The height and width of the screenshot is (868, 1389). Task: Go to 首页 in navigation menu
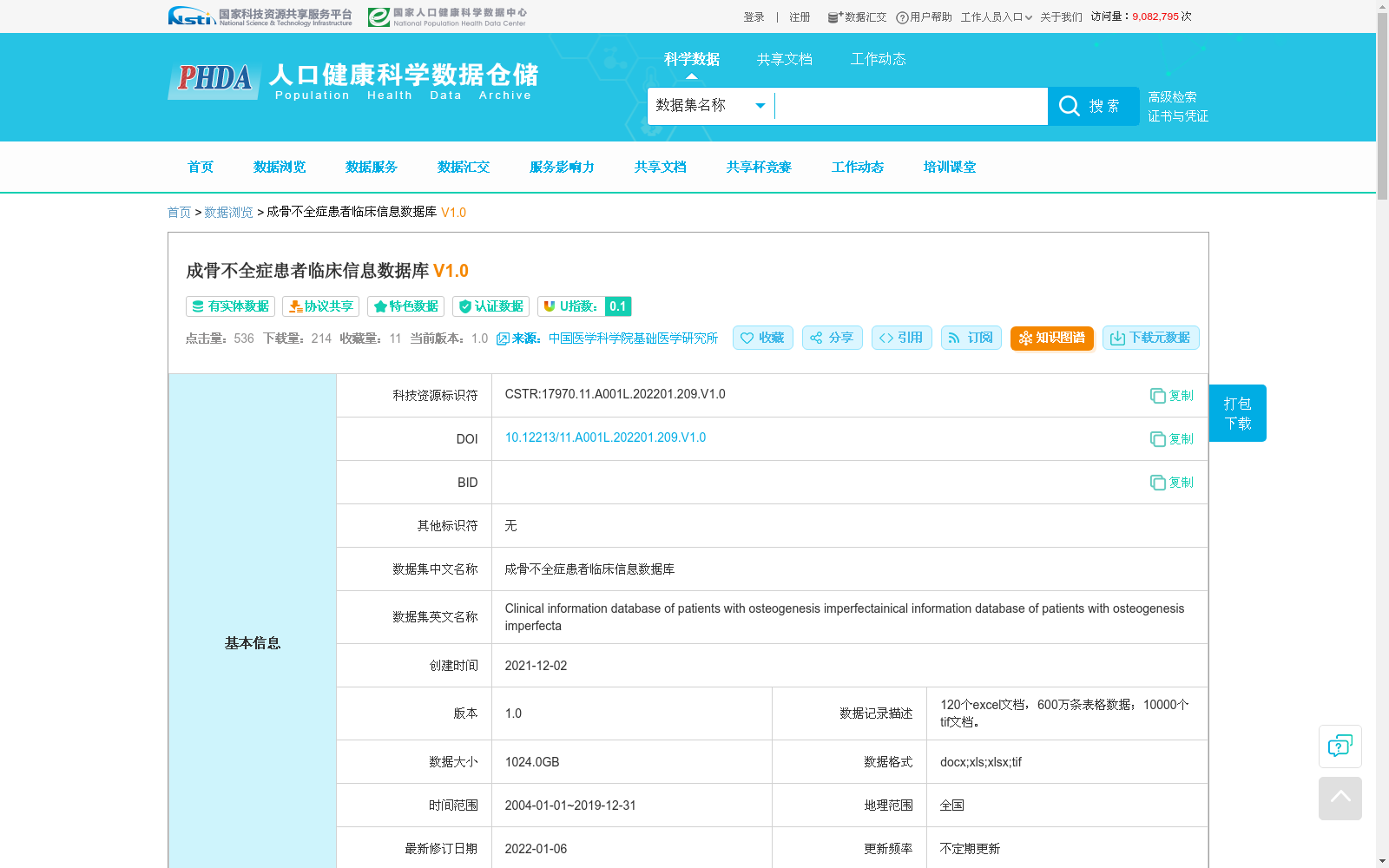pos(200,167)
